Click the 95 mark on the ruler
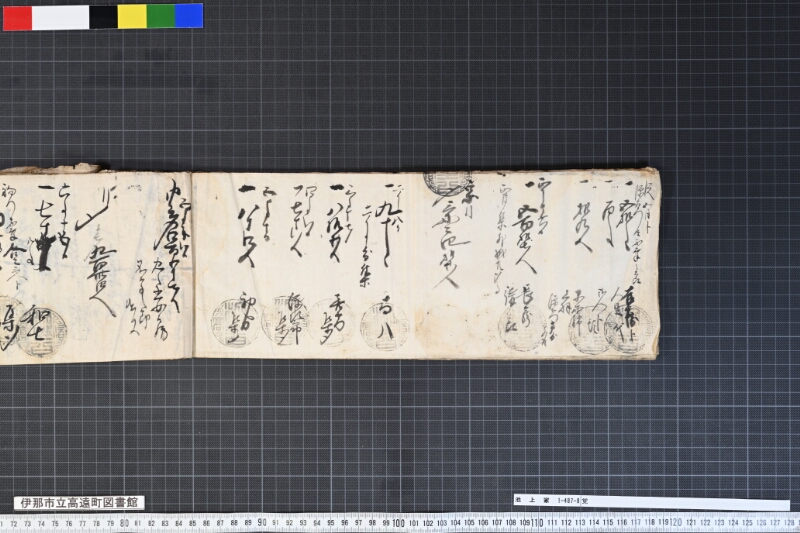The width and height of the screenshot is (800, 533). point(331,523)
